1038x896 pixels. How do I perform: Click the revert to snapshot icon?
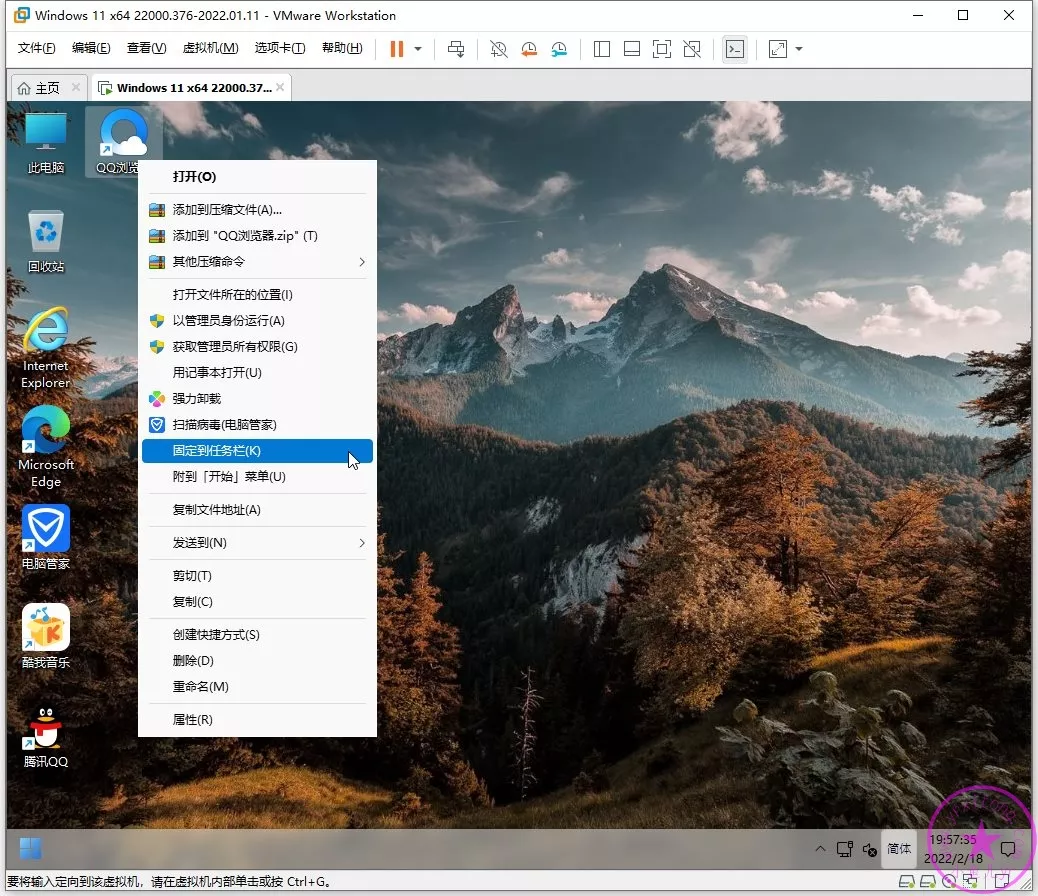529,49
